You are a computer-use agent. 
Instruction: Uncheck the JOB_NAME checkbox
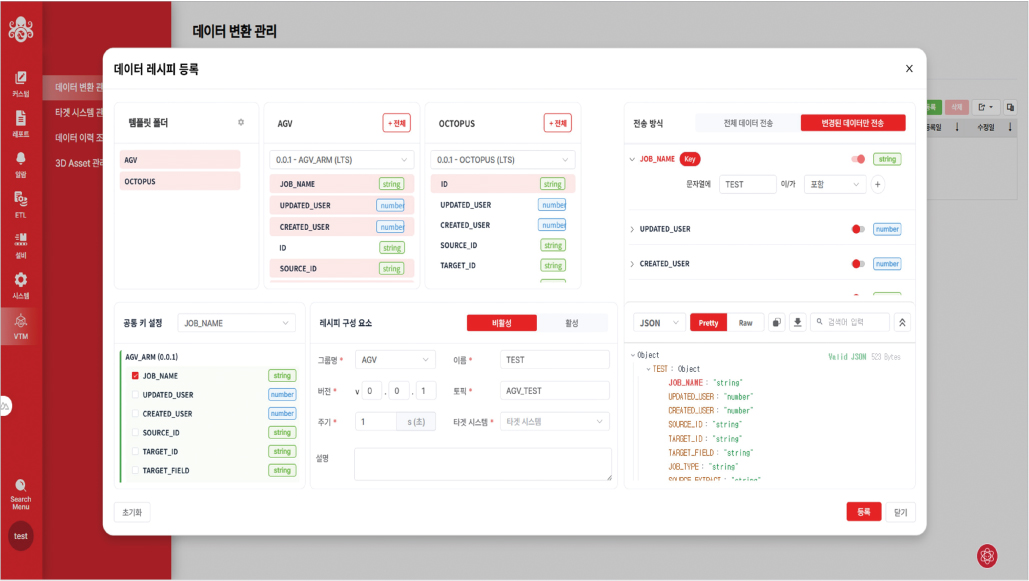(x=135, y=376)
